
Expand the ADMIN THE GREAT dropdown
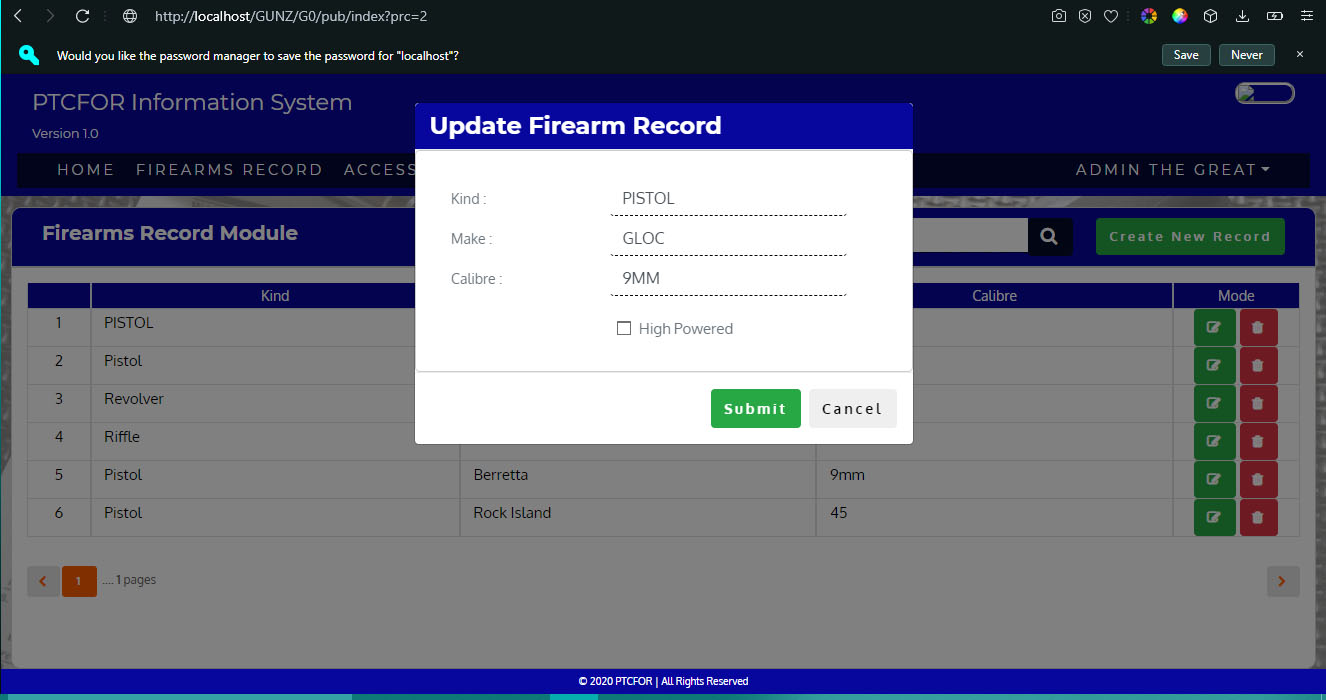pyautogui.click(x=1172, y=170)
